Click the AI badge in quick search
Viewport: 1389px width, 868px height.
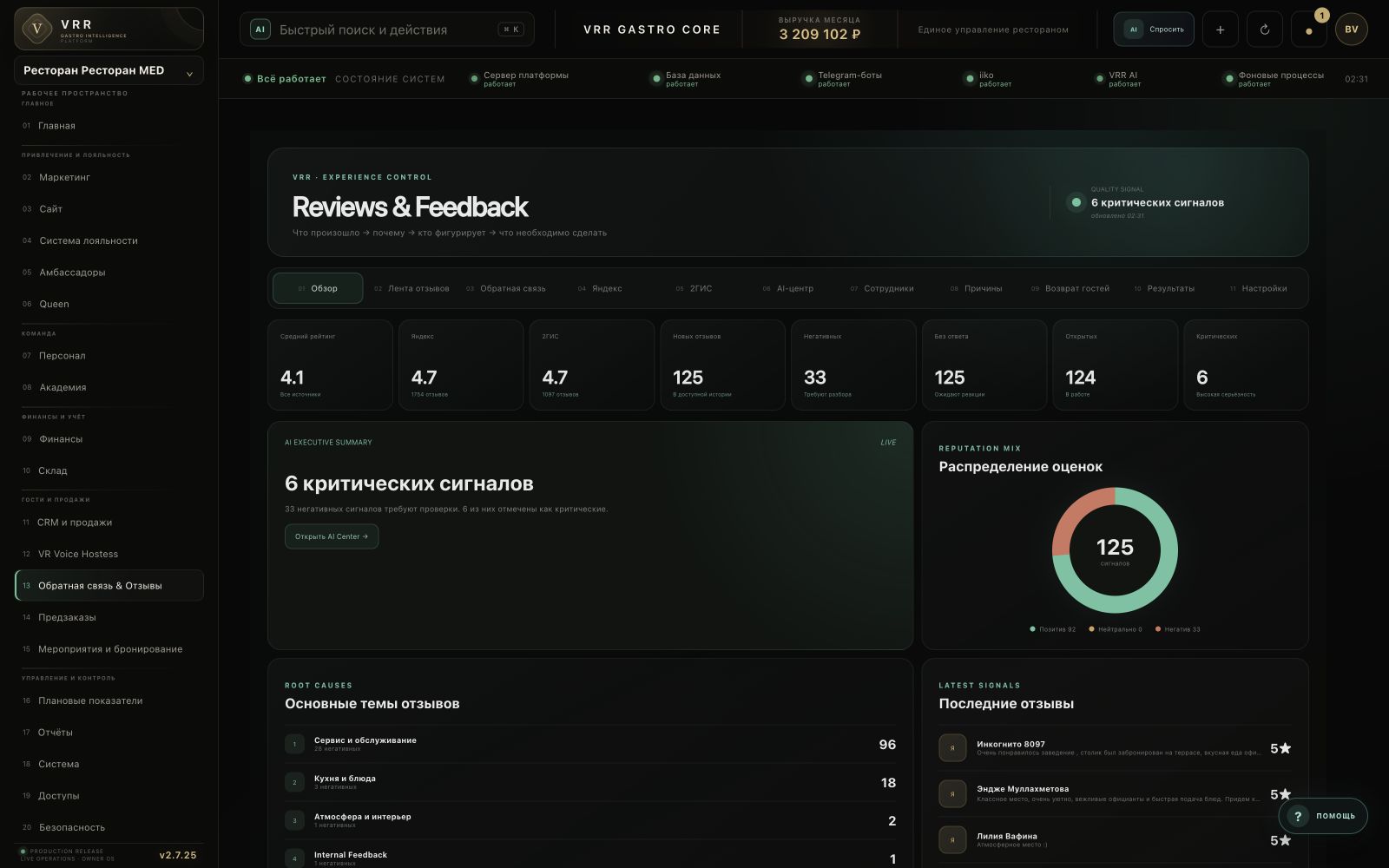tap(260, 30)
